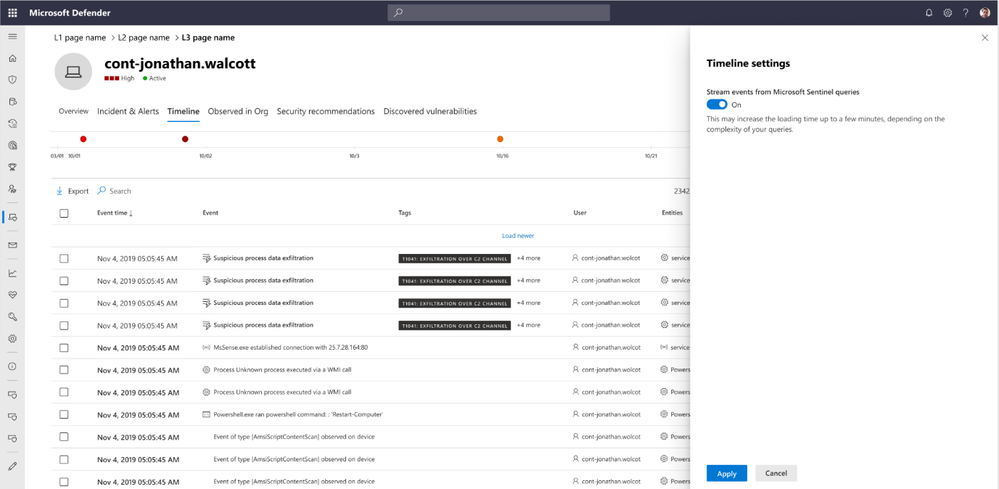
Task: Open the shield icon in sidebar
Action: [x=12, y=80]
